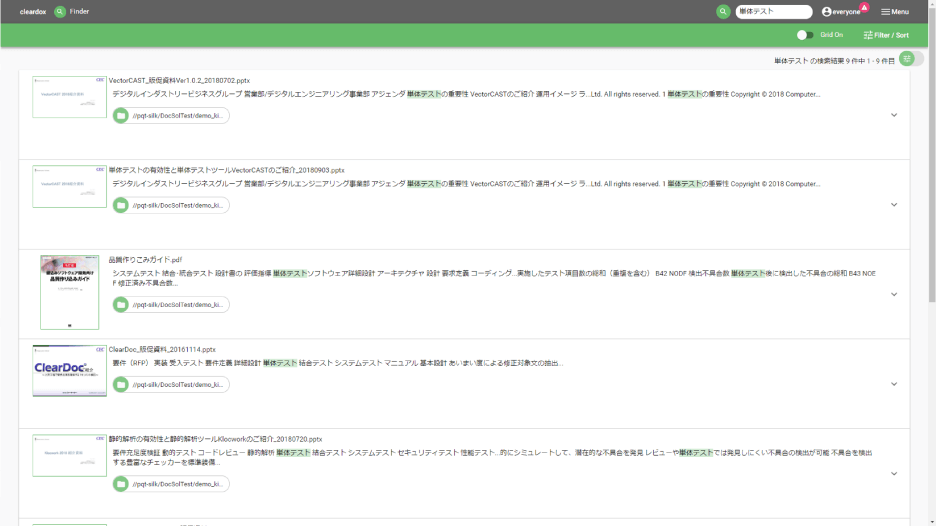Click folder icon under VectorCAST_販促資料Ver1.0.2 result
The width and height of the screenshot is (936, 526).
point(121,115)
